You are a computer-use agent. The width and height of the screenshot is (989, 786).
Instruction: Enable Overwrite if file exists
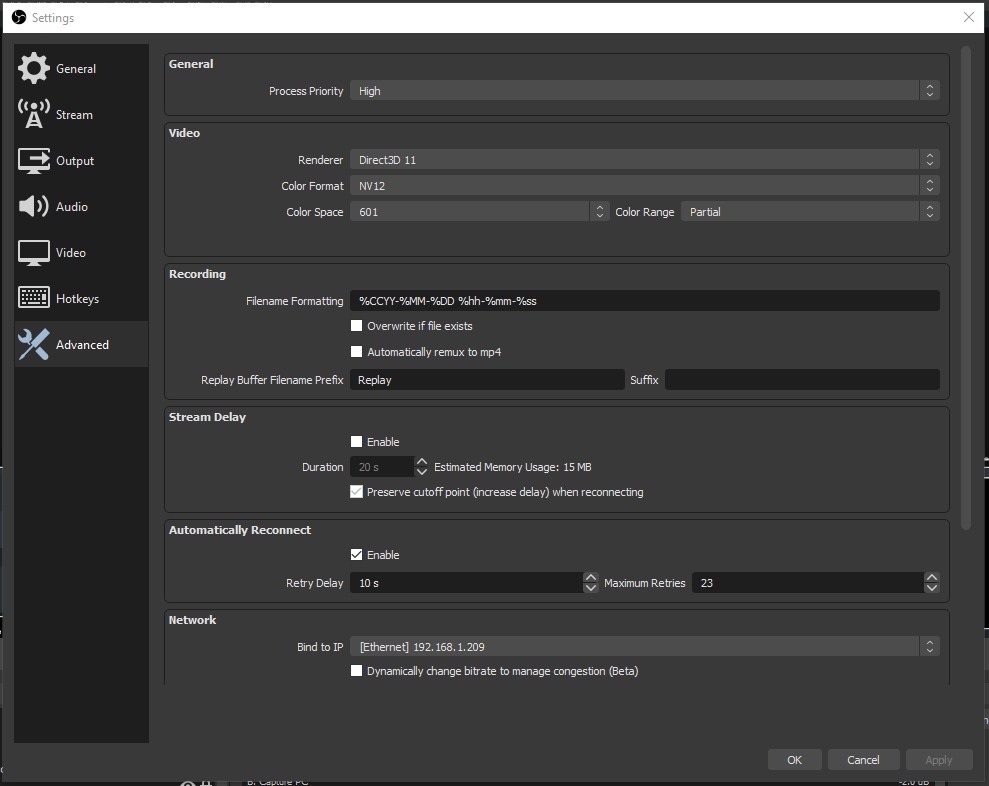[356, 326]
